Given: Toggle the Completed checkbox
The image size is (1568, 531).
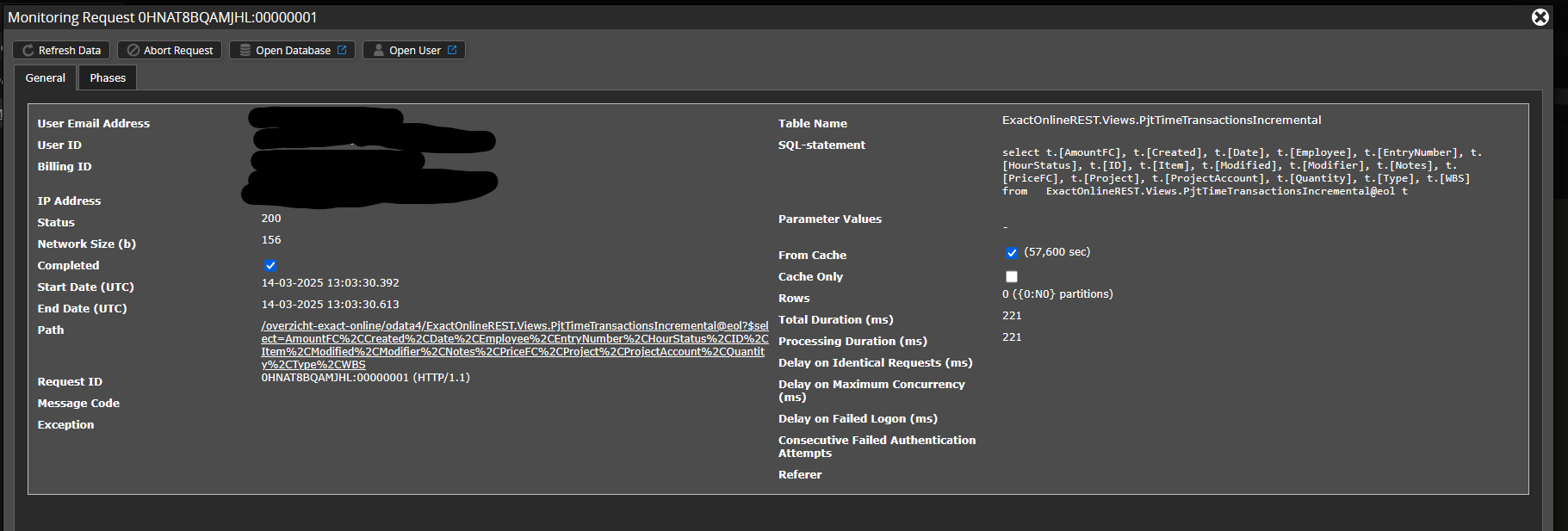Looking at the screenshot, I should click(270, 266).
